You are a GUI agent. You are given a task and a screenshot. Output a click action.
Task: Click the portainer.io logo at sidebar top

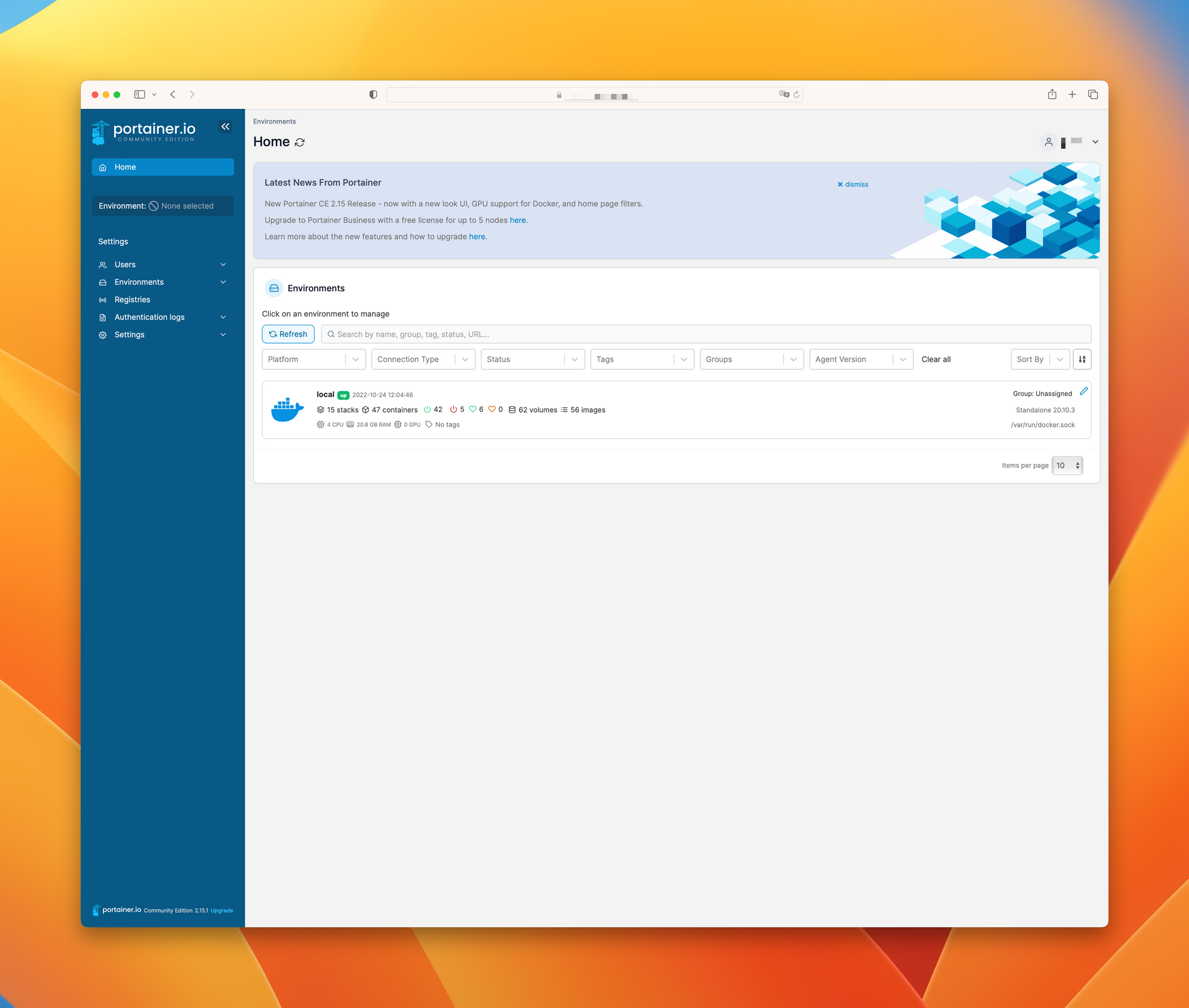[x=143, y=132]
